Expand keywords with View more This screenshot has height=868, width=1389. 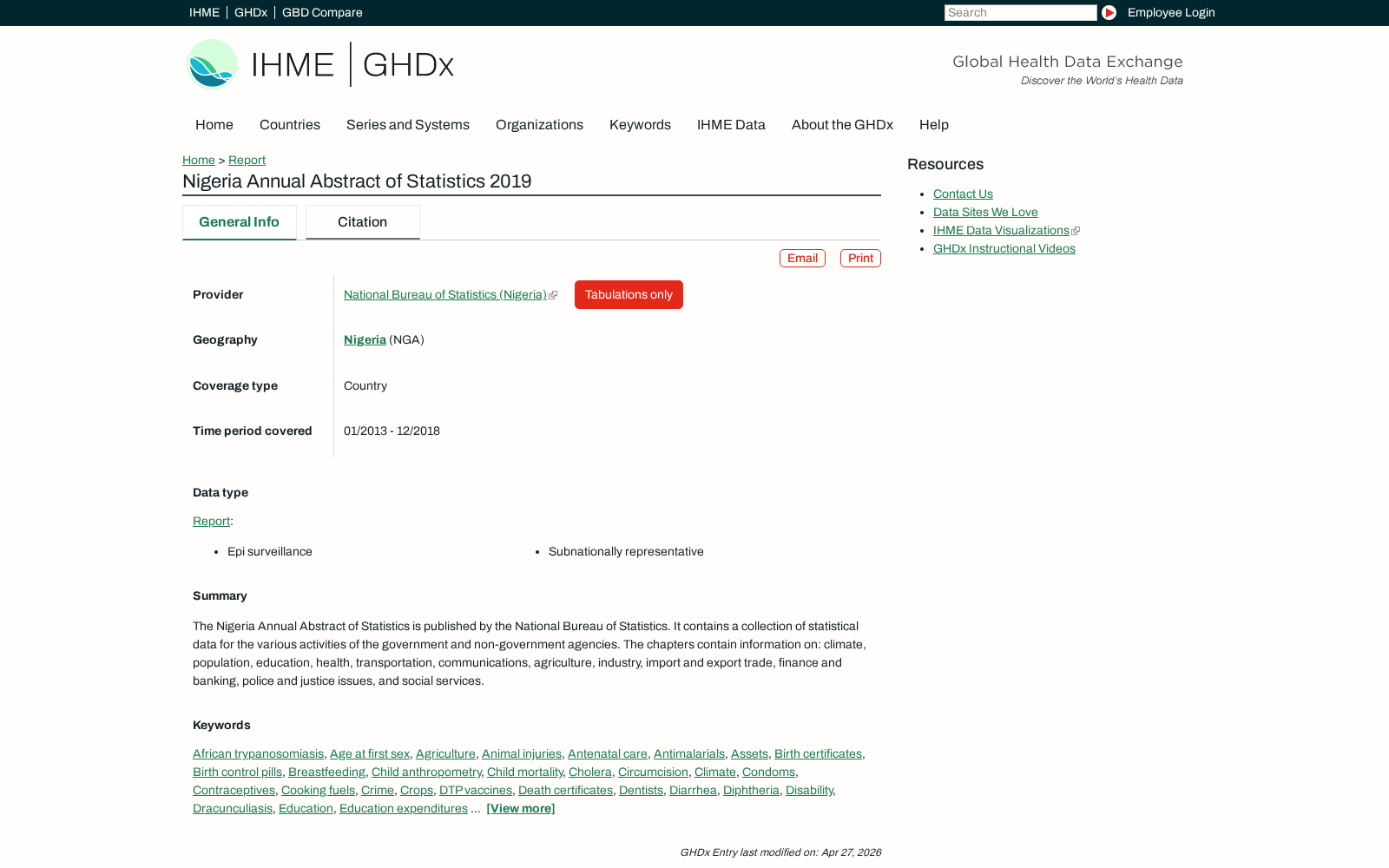[x=521, y=808]
